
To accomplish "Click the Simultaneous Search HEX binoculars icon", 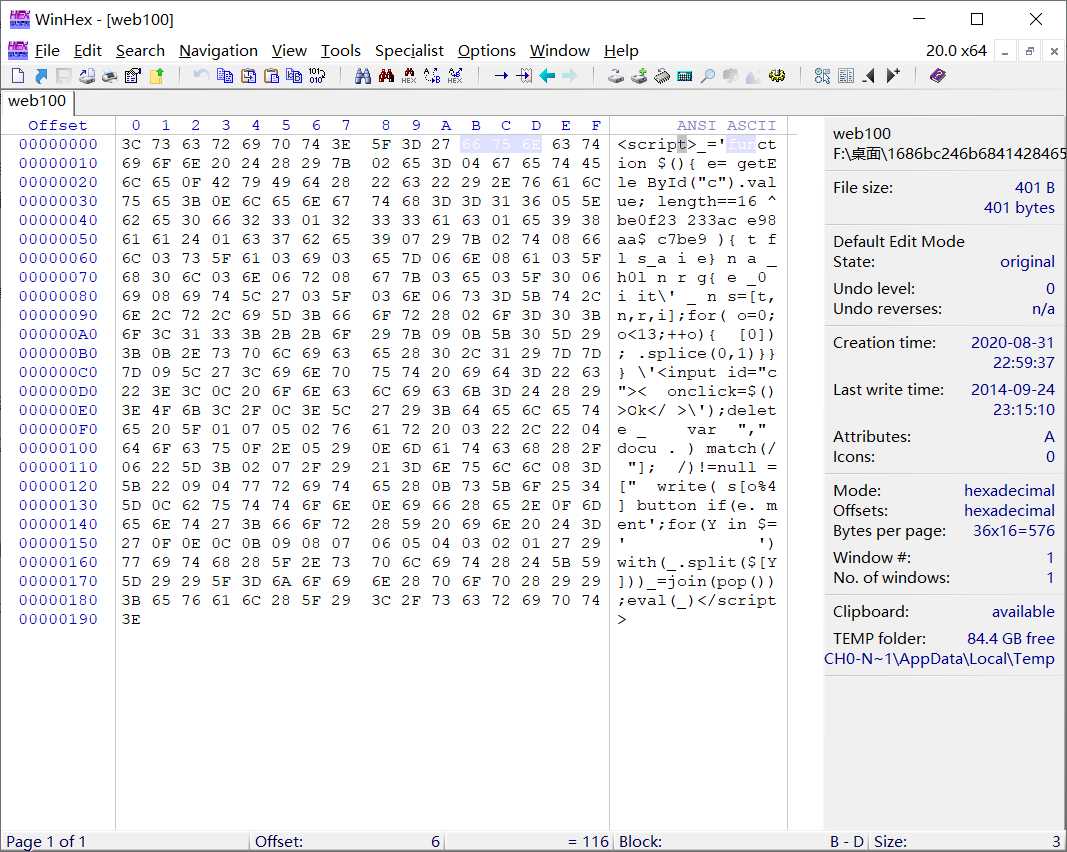I will pos(409,76).
